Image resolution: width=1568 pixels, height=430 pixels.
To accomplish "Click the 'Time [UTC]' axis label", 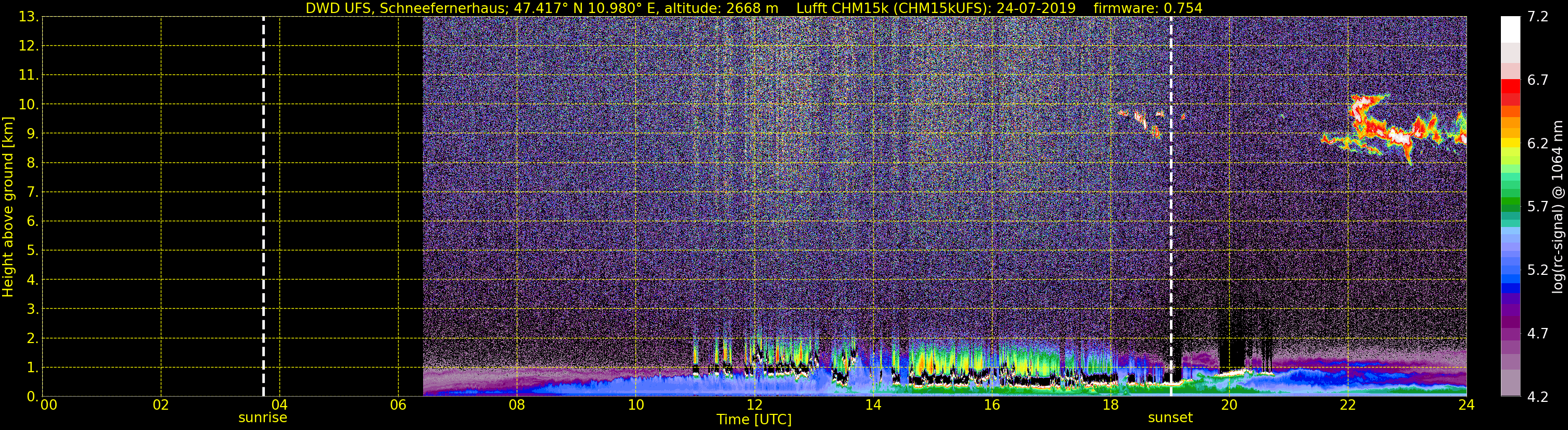I will click(x=754, y=420).
